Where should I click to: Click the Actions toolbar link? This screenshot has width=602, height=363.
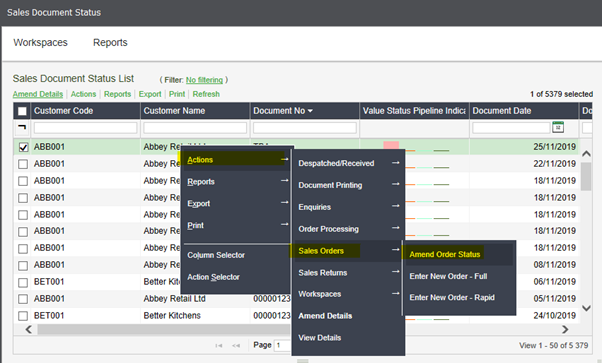tap(83, 94)
